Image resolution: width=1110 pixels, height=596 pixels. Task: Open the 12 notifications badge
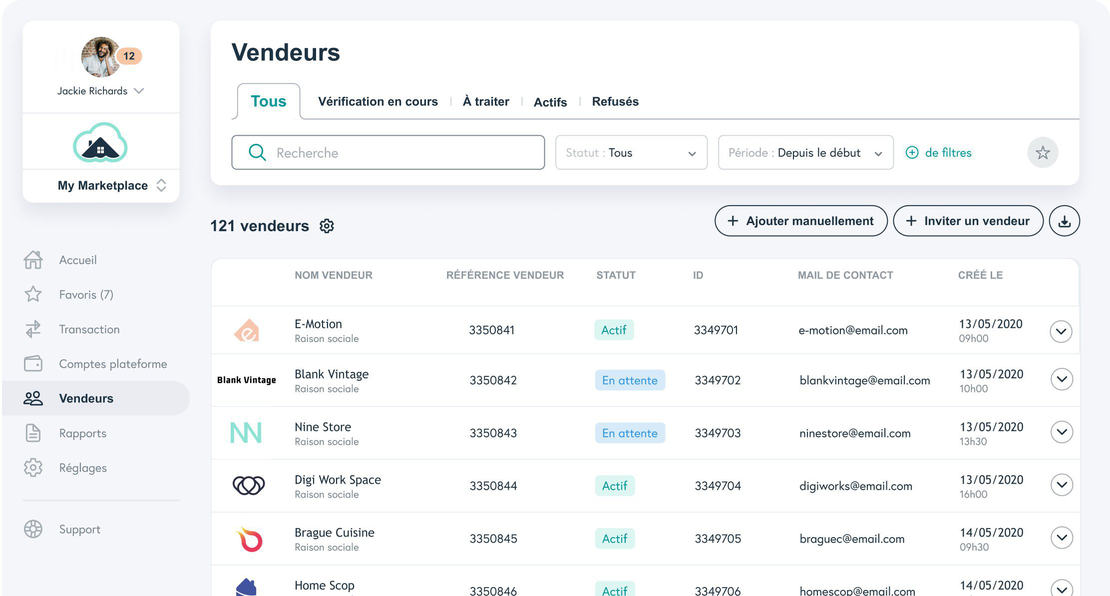[129, 56]
